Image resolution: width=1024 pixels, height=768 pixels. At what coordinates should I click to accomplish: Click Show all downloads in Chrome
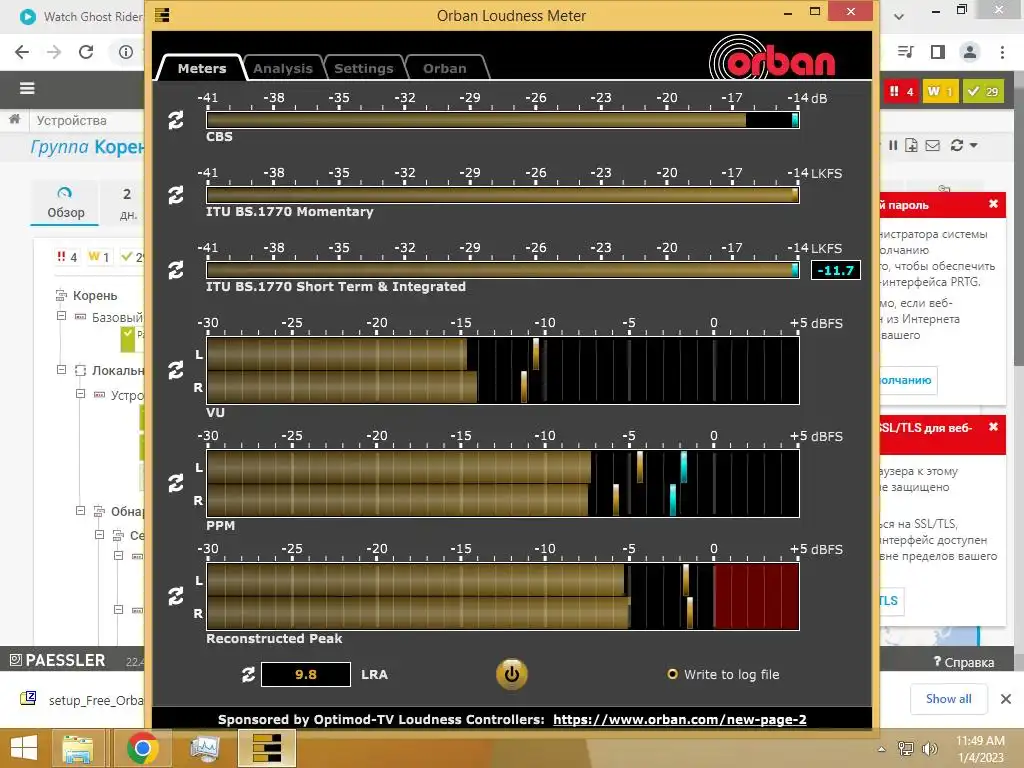click(948, 699)
